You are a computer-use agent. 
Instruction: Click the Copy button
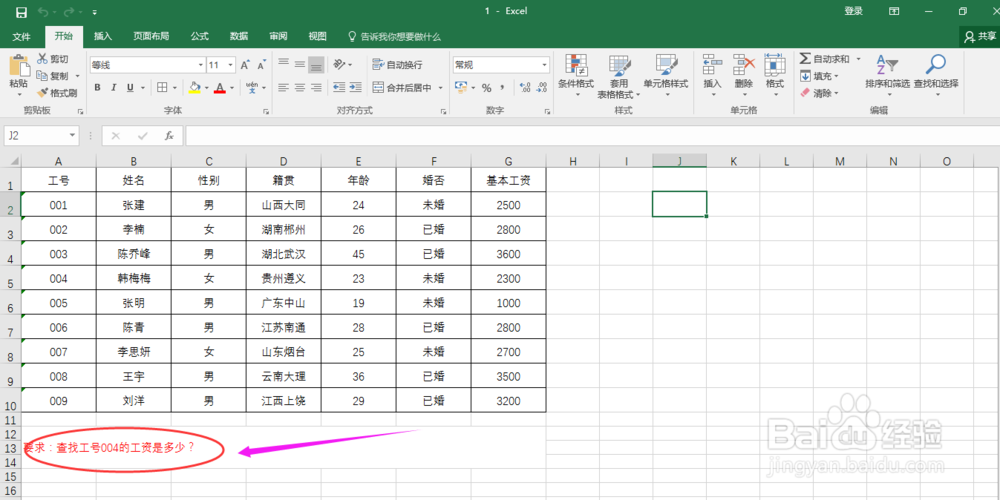pos(54,76)
